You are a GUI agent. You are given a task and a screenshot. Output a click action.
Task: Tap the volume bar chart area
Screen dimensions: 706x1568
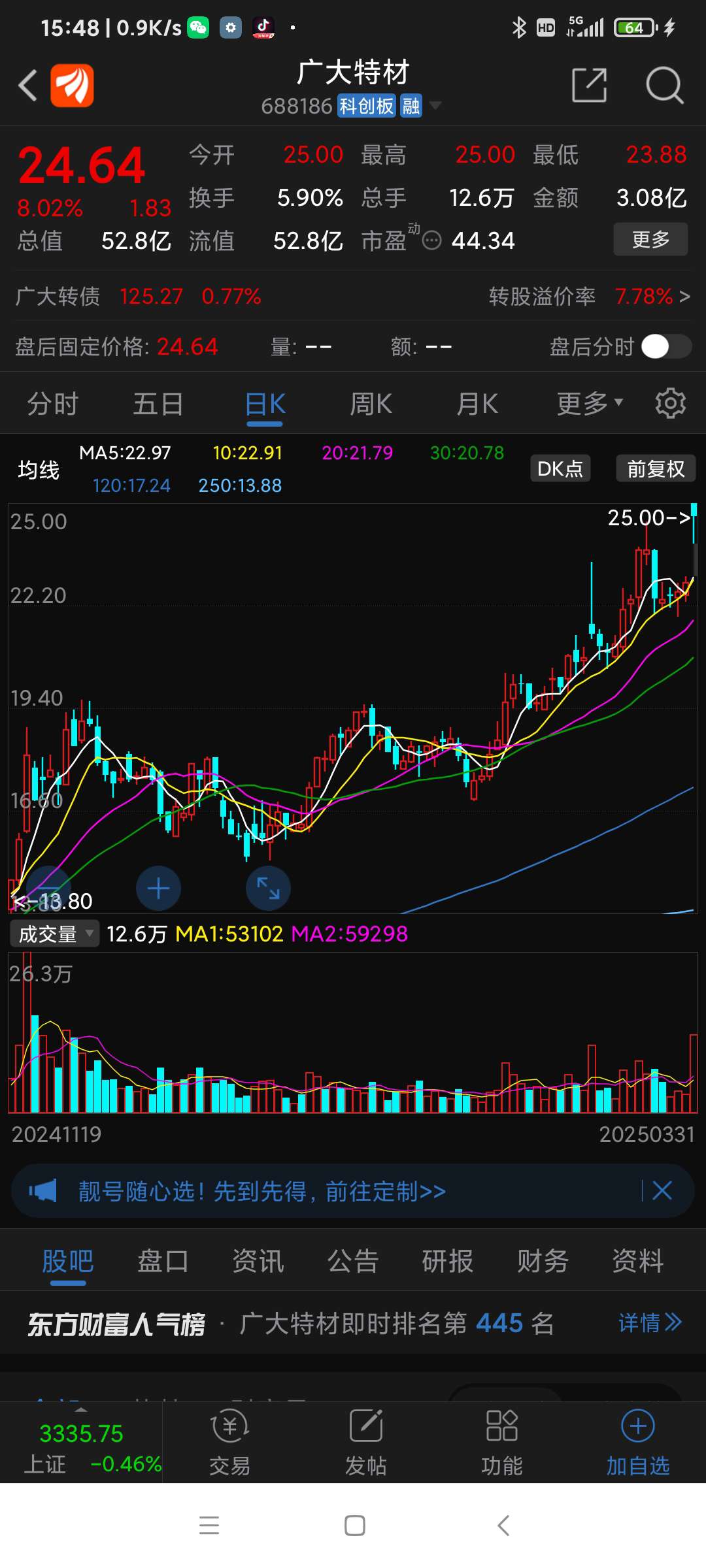coord(353,1032)
